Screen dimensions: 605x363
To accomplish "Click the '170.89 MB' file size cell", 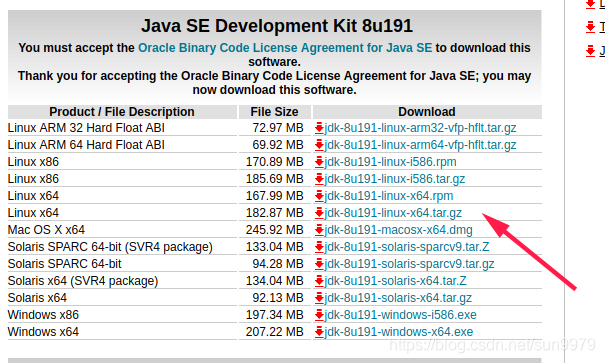I will pos(275,162).
